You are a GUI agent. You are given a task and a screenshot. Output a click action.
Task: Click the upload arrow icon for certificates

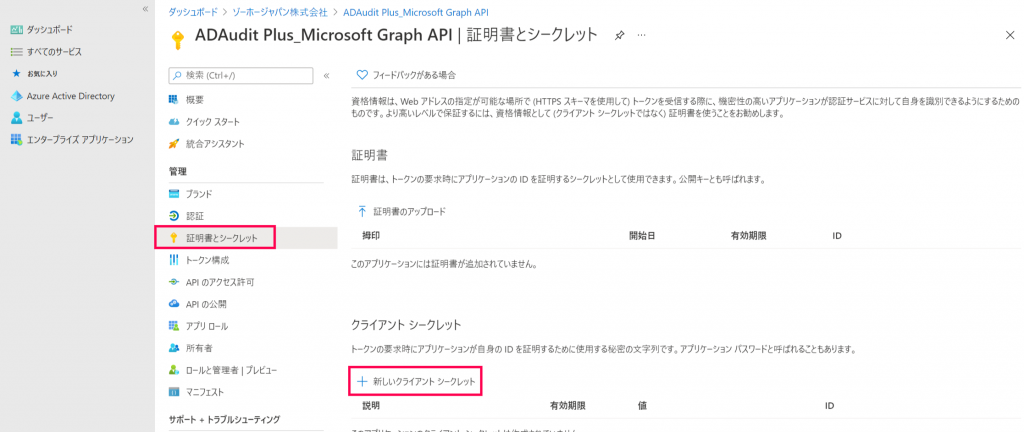(362, 211)
